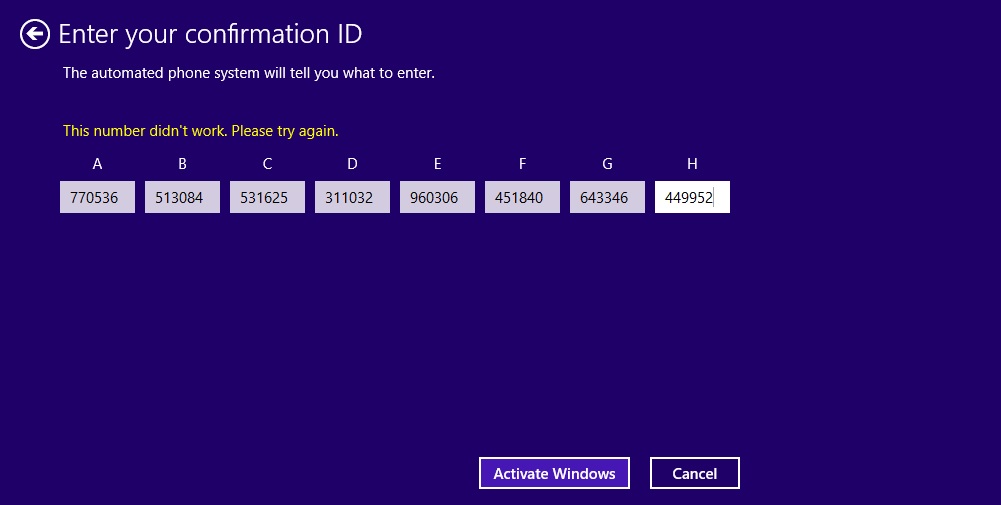Screen dimensions: 1001x505
Task: Click the automated phone system instruction text
Action: 248,73
